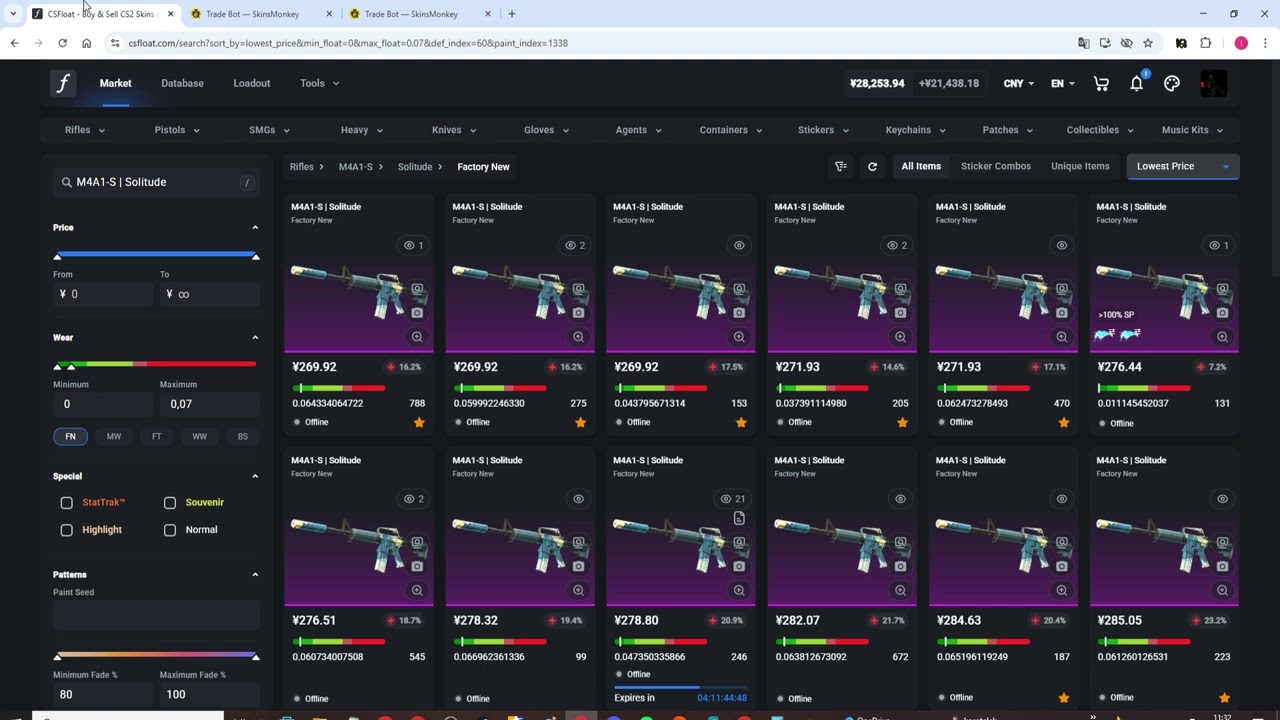Click the watchers eye on the ¥278.80 listing
This screenshot has height=720, width=1280.
pyautogui.click(x=733, y=499)
